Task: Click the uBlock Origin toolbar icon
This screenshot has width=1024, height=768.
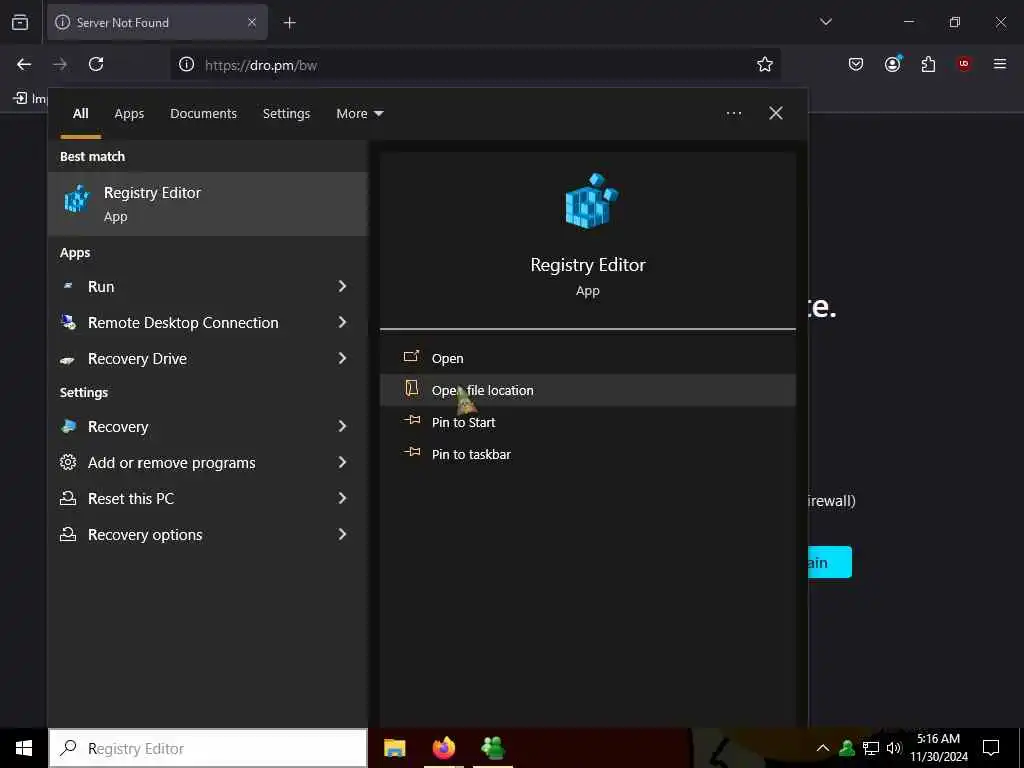Action: 964,64
